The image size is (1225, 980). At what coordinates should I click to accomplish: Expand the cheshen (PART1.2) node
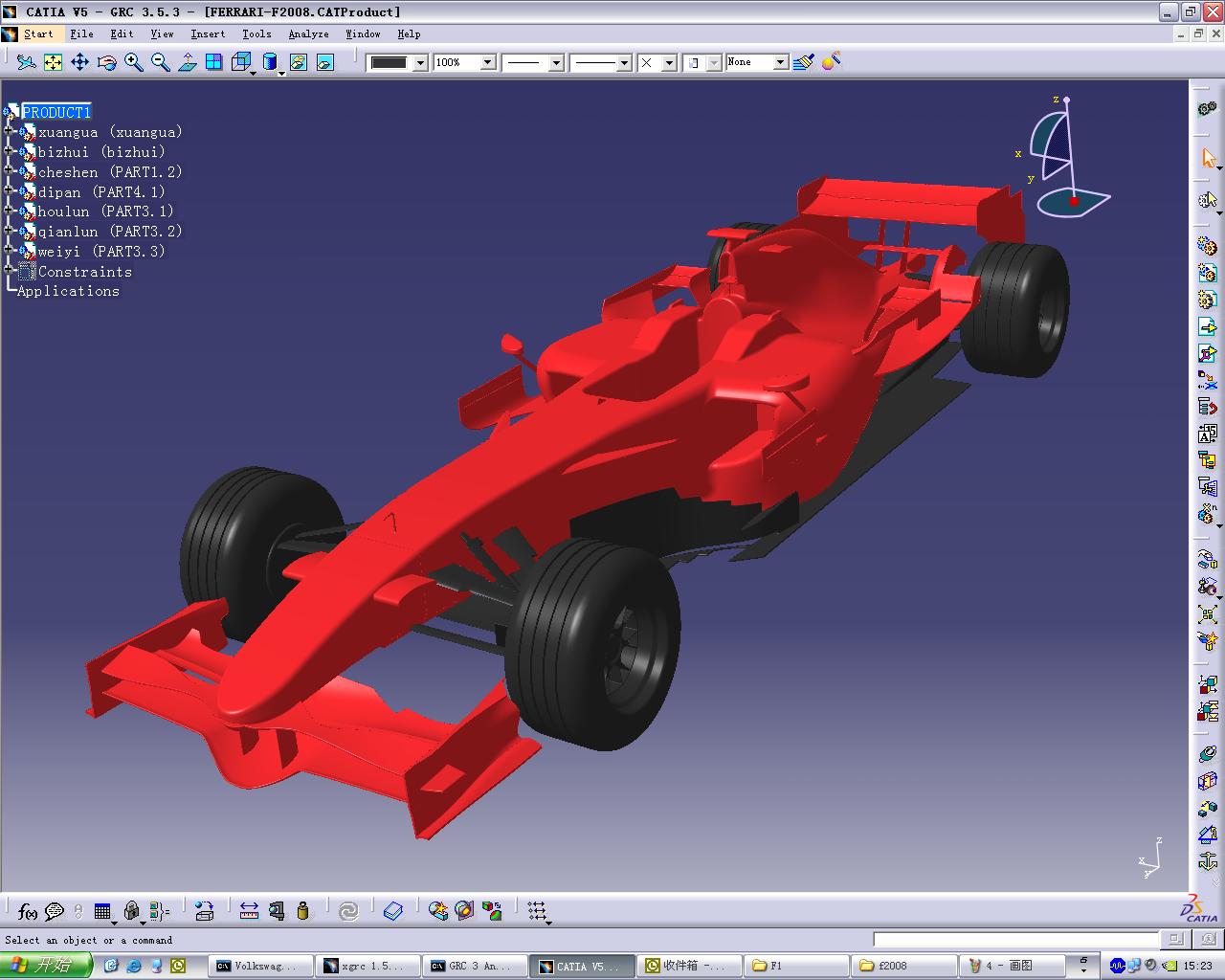tap(10, 171)
